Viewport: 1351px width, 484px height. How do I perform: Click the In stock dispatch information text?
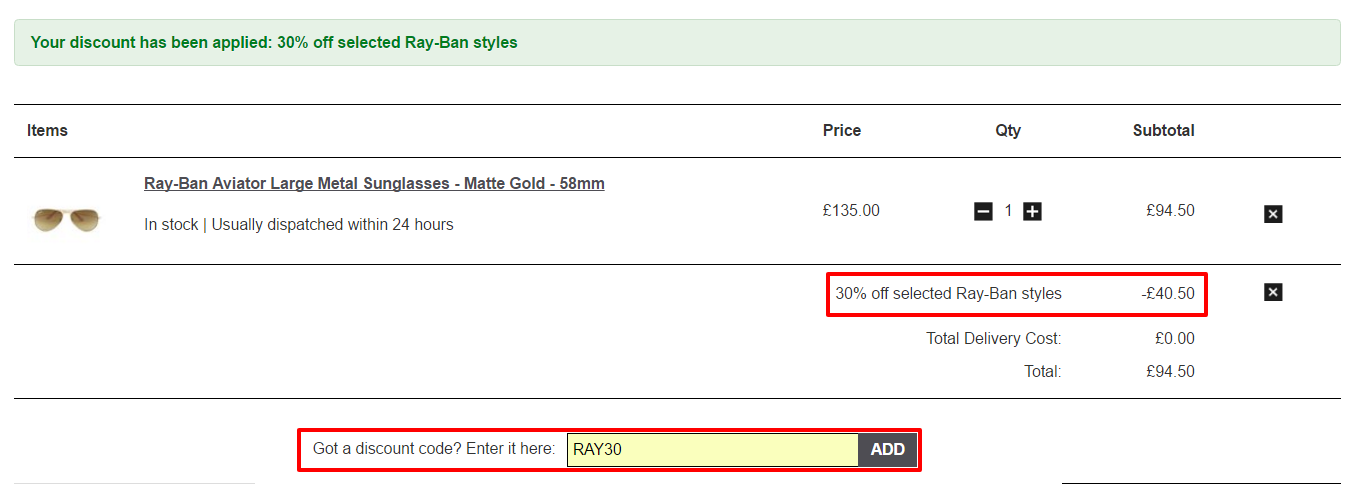point(299,225)
